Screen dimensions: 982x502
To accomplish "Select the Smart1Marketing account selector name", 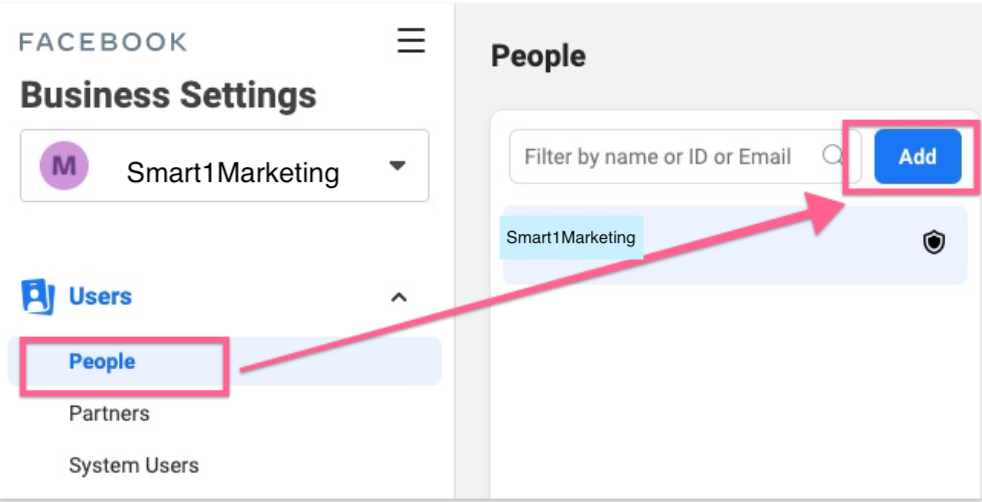I will [232, 173].
